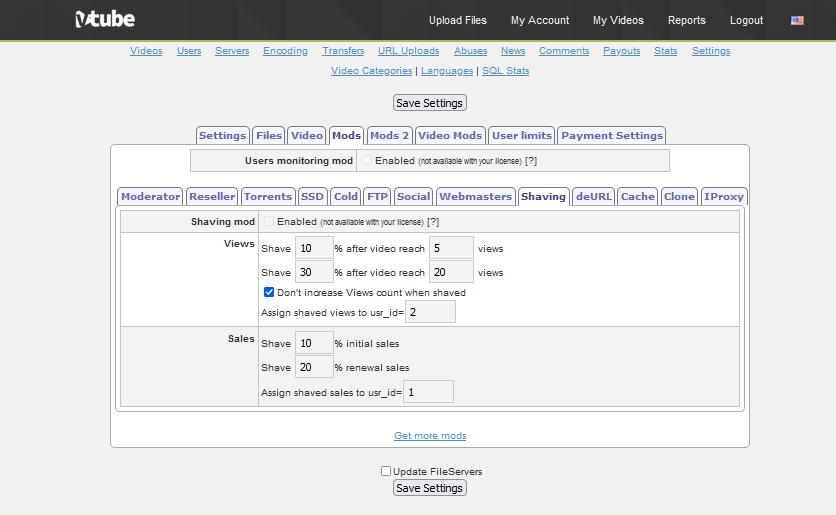This screenshot has height=515, width=836.
Task: Toggle the Users monitoring mod Enabled checkbox
Action: tap(367, 160)
